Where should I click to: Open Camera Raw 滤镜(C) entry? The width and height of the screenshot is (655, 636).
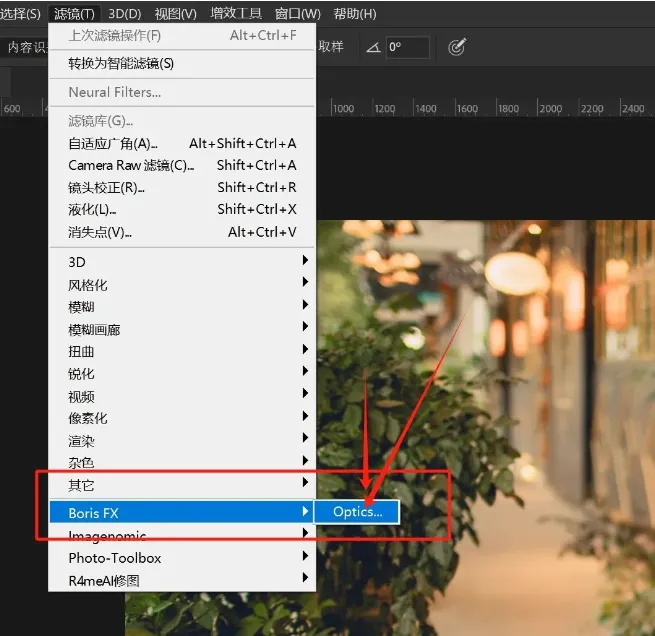coord(182,165)
